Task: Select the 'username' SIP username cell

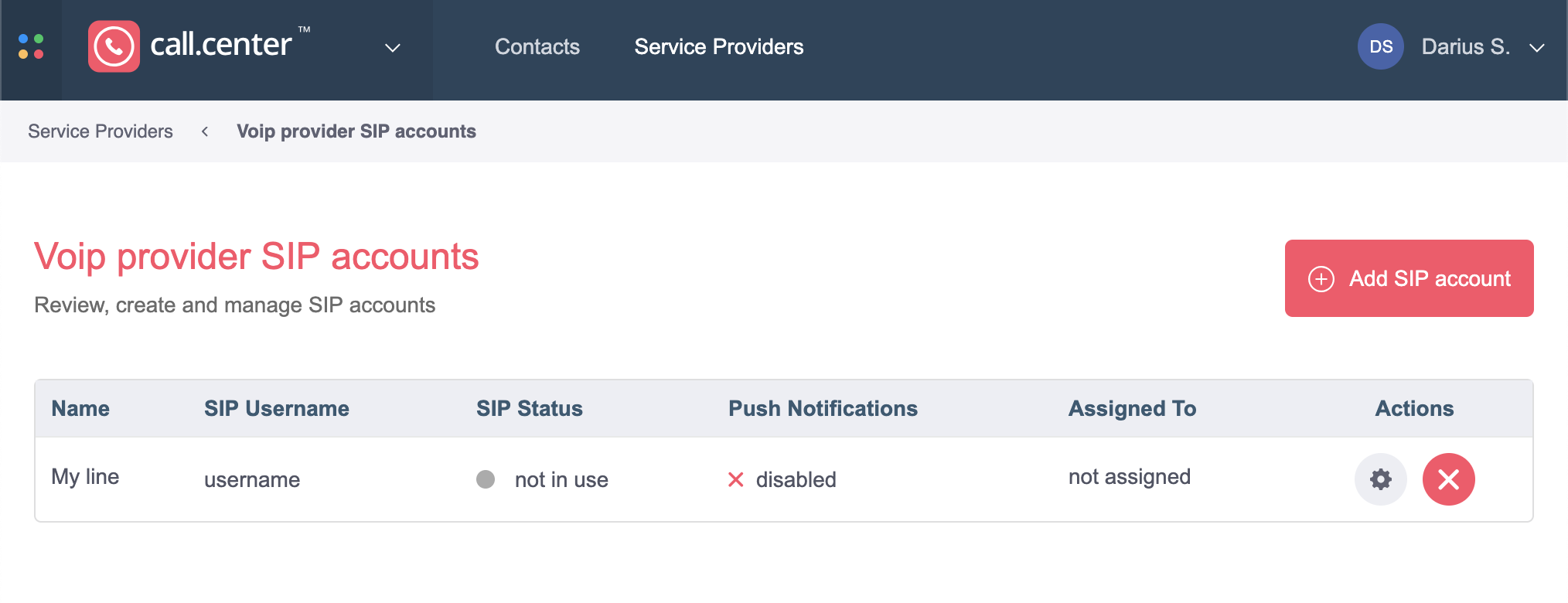Action: (x=252, y=480)
